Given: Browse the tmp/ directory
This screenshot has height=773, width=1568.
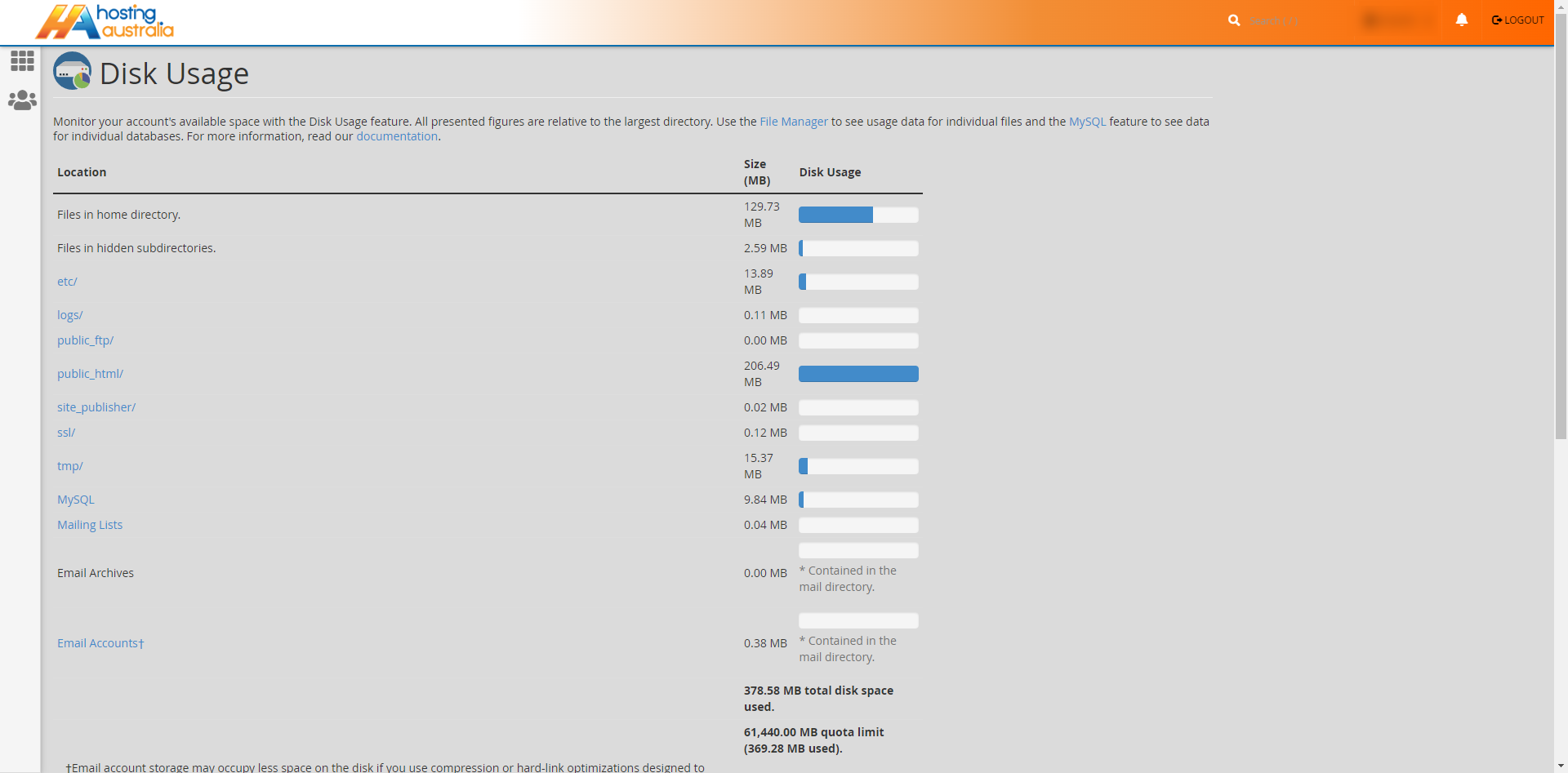Looking at the screenshot, I should click(69, 465).
